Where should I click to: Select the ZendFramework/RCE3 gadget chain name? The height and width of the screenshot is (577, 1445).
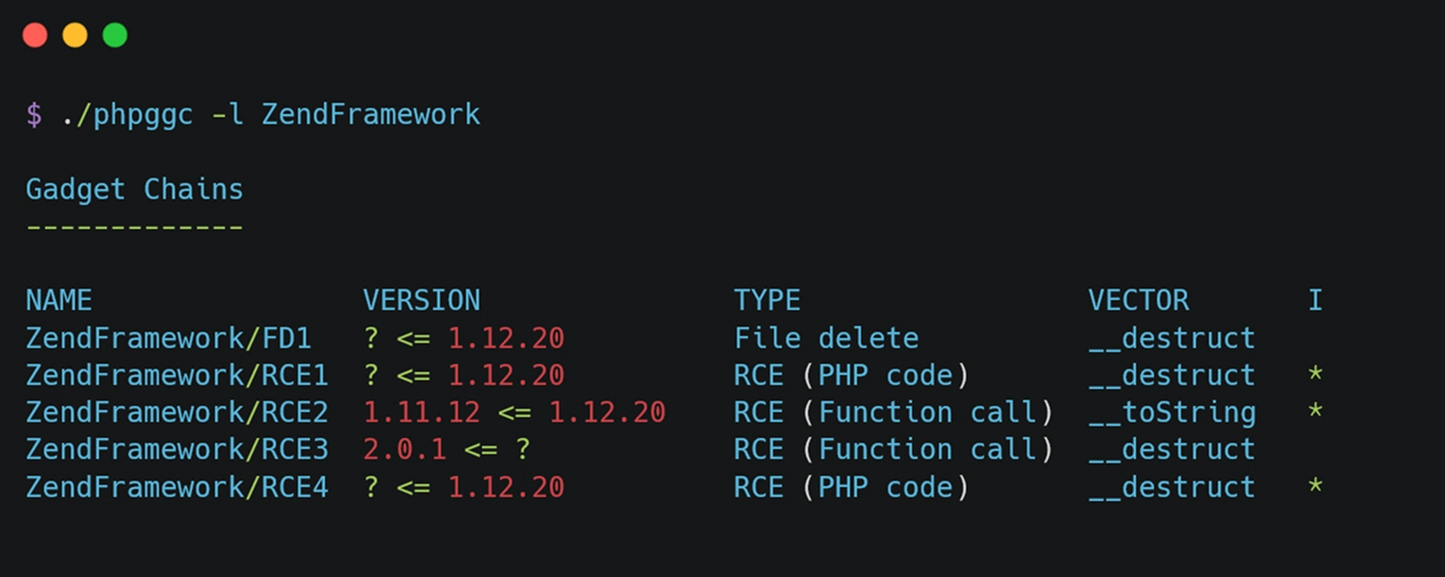tap(177, 450)
